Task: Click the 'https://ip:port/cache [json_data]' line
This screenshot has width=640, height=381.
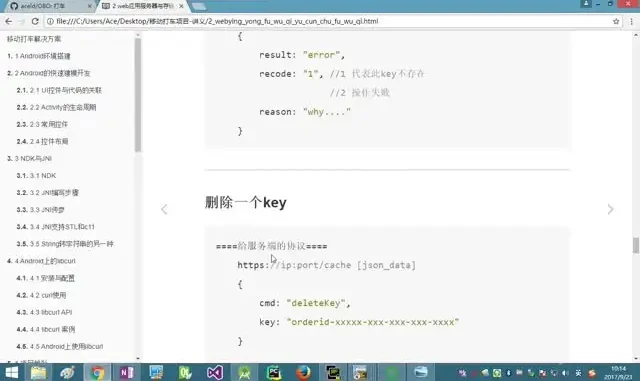Action: (327, 265)
